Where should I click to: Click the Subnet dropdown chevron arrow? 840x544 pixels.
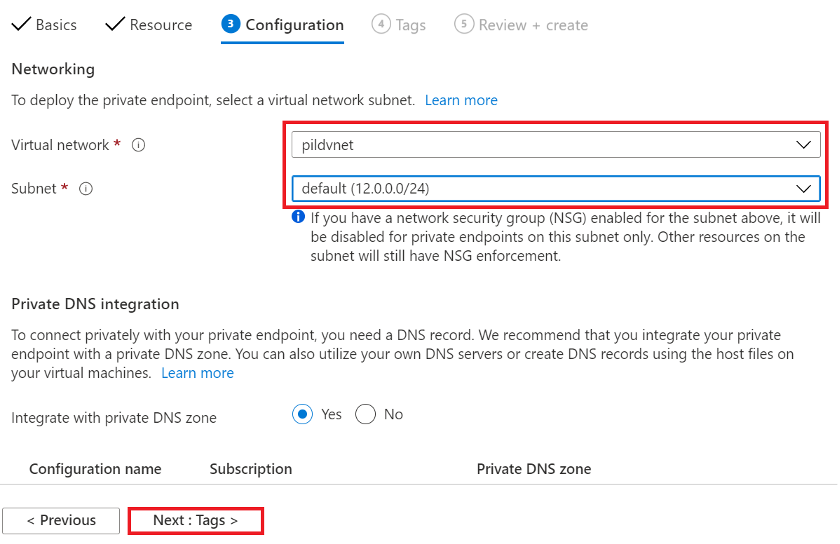click(x=803, y=188)
